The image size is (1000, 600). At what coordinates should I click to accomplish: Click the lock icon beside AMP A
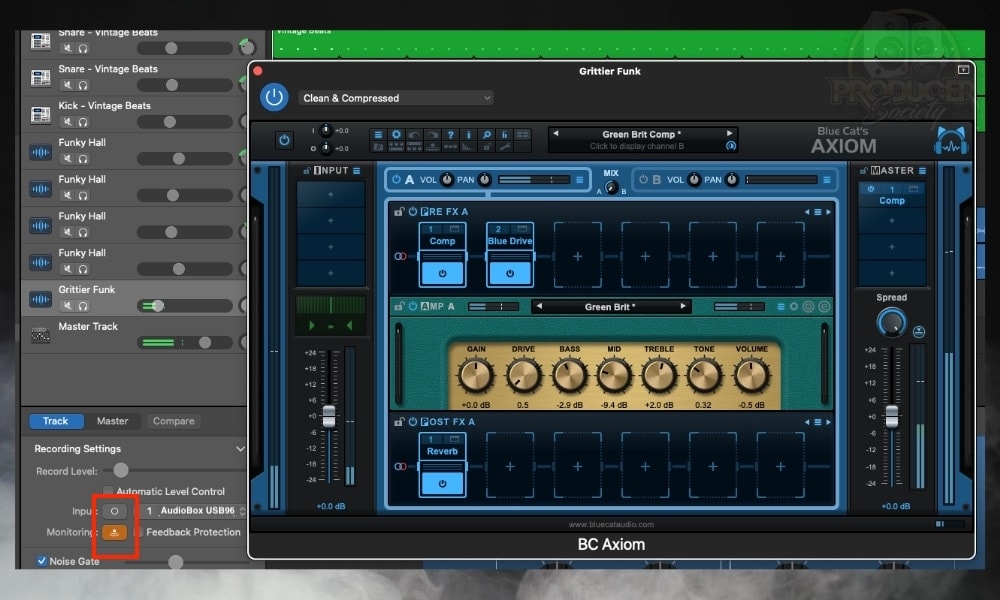click(399, 306)
